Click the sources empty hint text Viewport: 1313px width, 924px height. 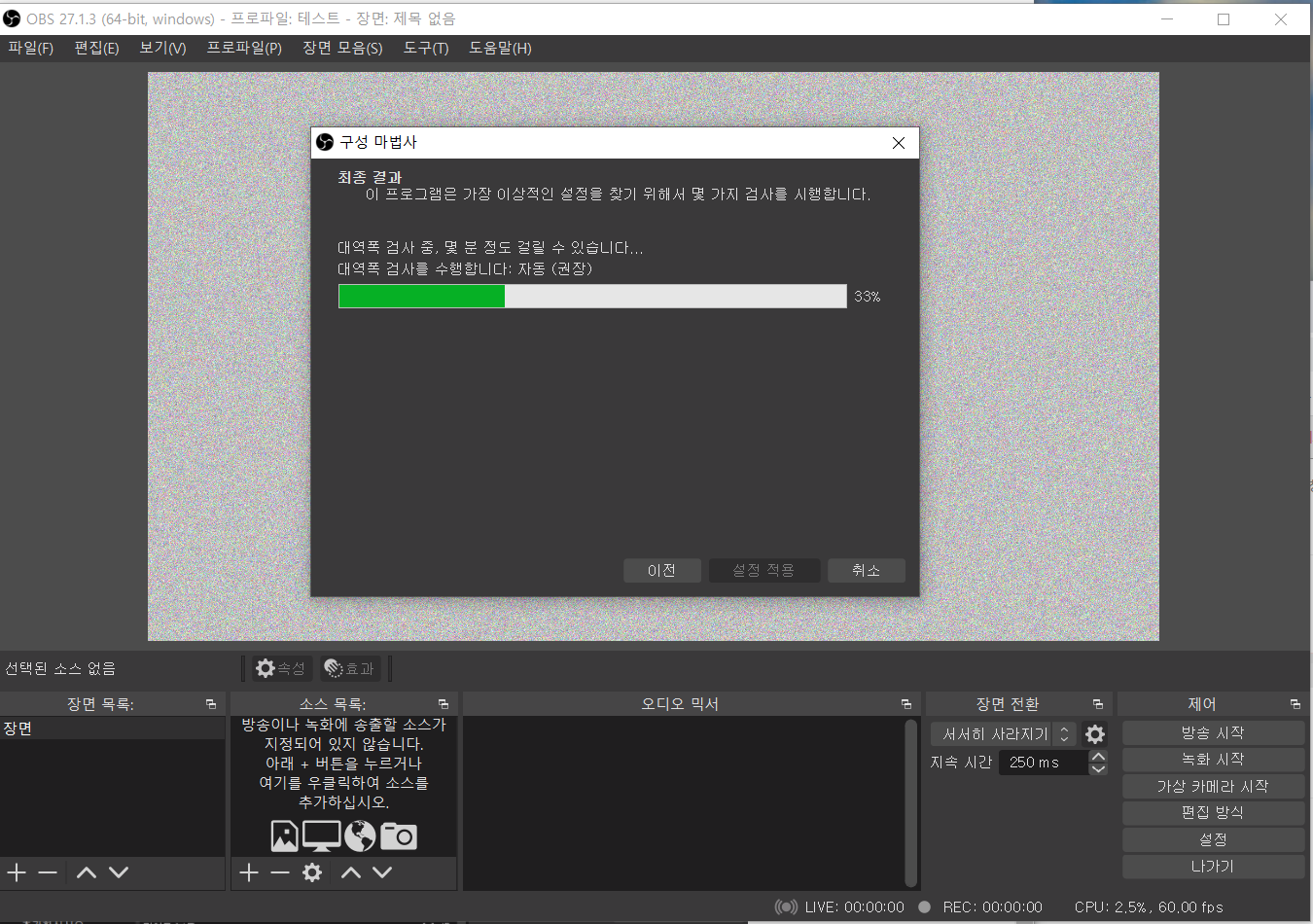343,764
